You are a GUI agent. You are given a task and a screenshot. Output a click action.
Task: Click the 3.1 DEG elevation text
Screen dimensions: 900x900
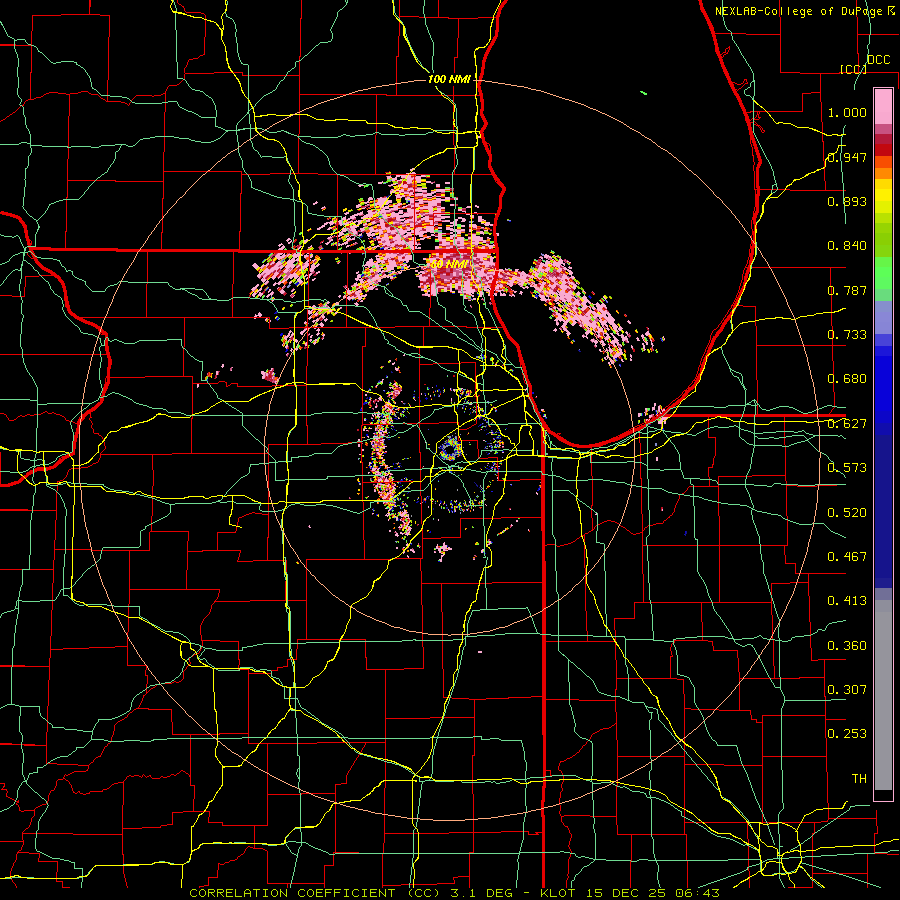coord(481,893)
